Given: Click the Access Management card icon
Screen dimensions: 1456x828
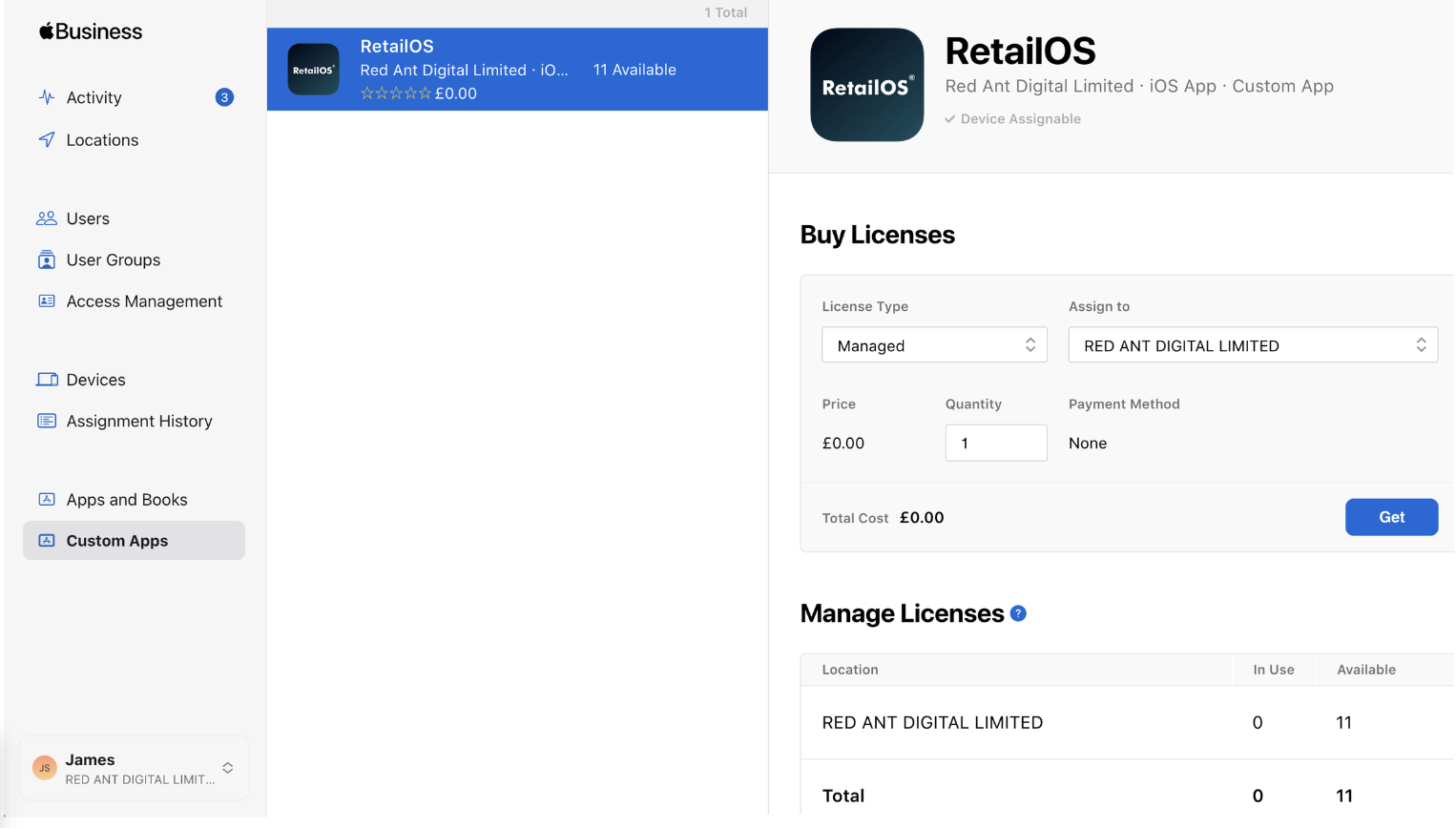Looking at the screenshot, I should pos(47,301).
